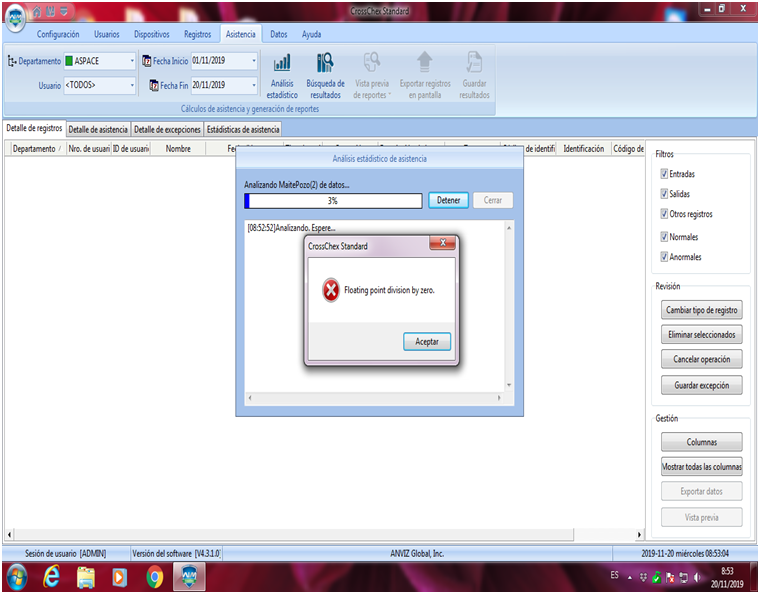
Task: Click quick access dropdown arrow in title bar
Action: [x=63, y=11]
